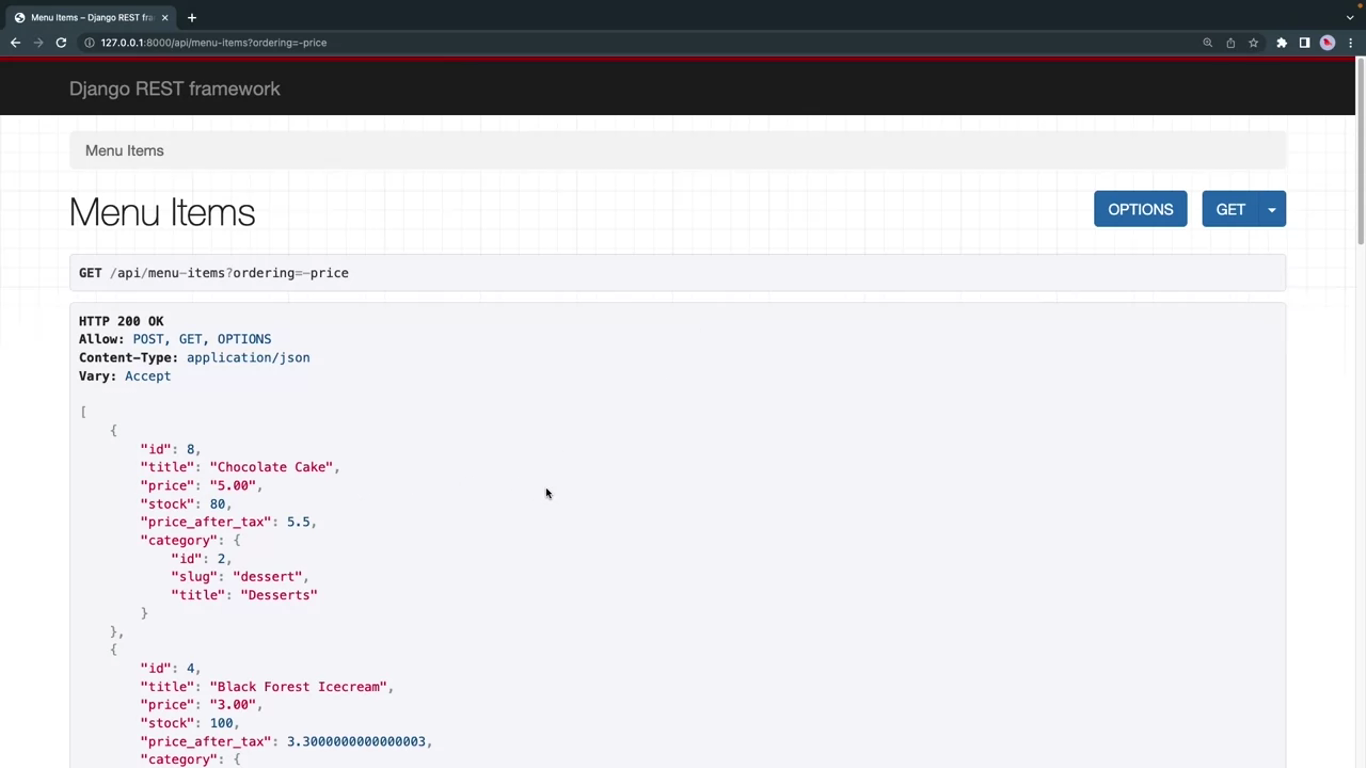Image resolution: width=1366 pixels, height=768 pixels.
Task: Expand the GET format dropdown arrow
Action: [1272, 210]
